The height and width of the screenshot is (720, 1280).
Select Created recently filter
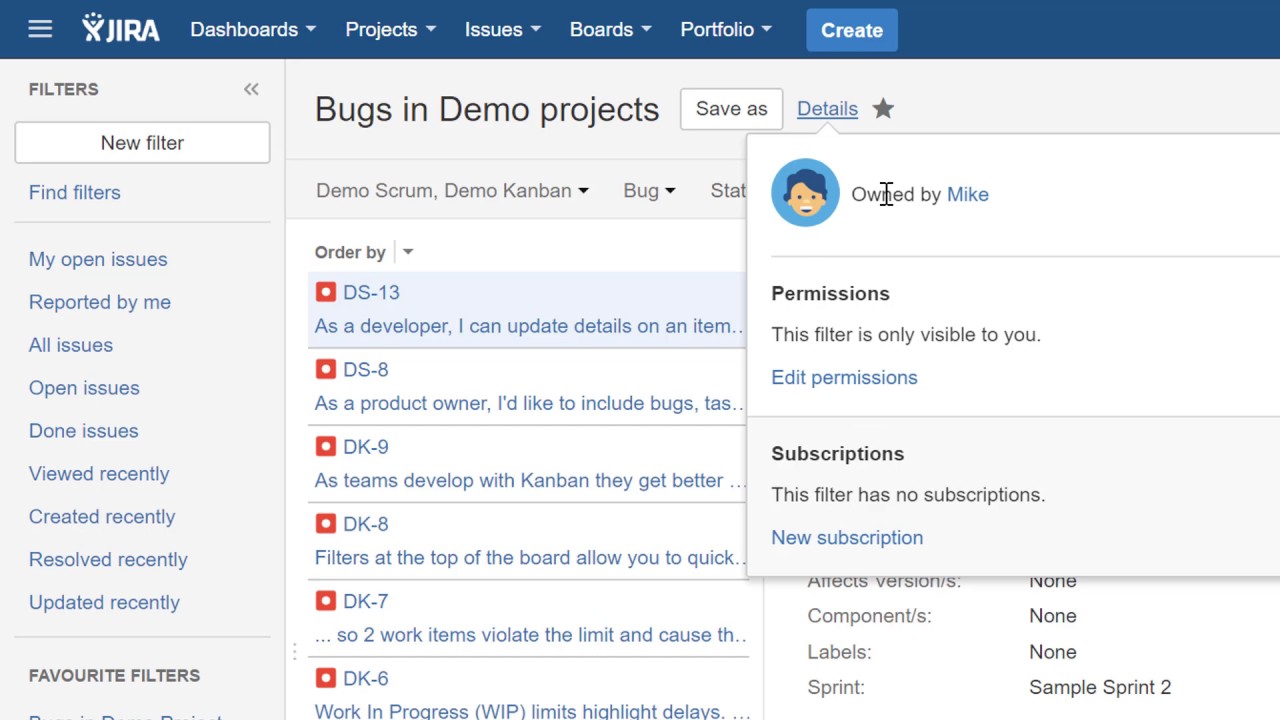102,517
